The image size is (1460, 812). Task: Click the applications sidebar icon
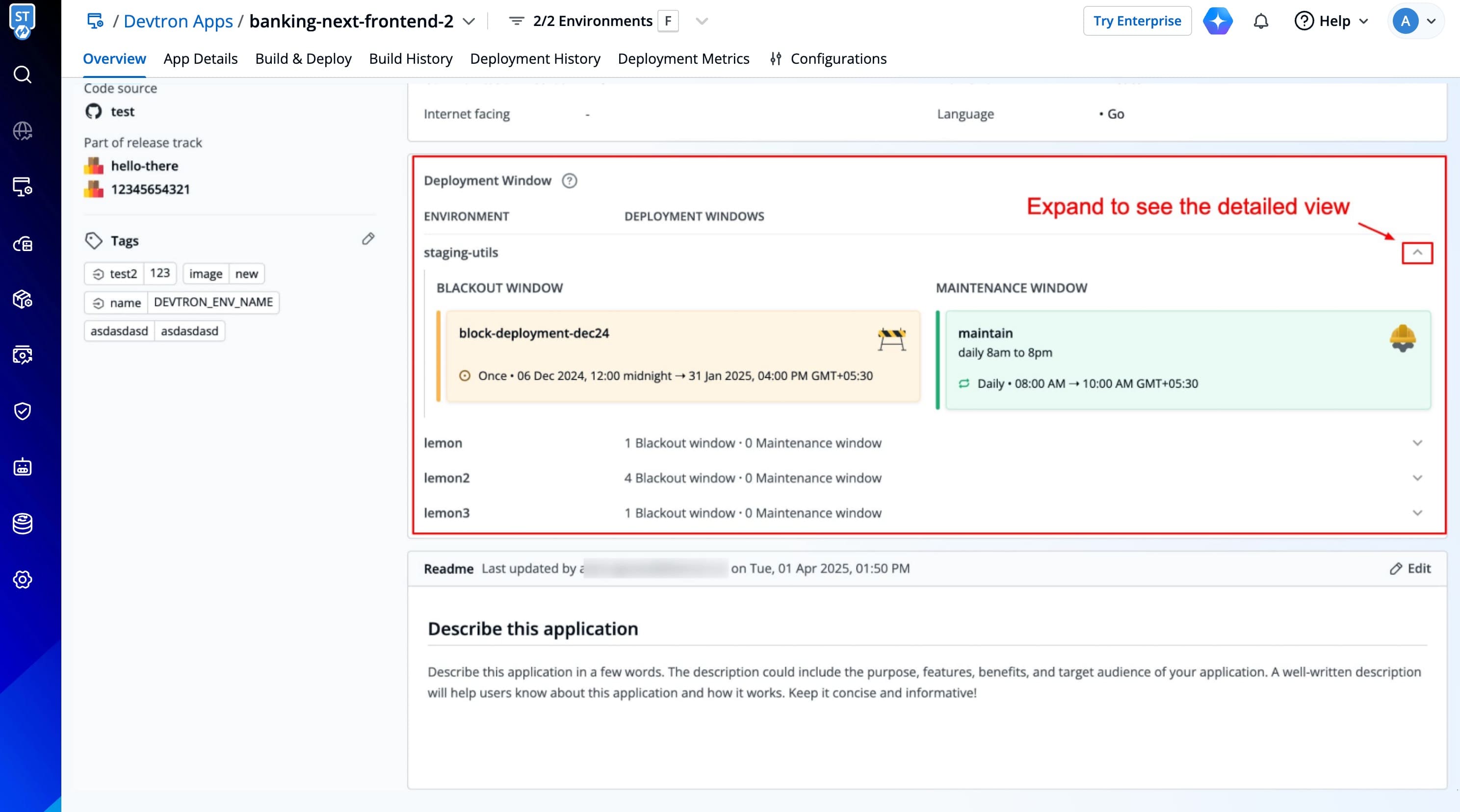pos(22,186)
